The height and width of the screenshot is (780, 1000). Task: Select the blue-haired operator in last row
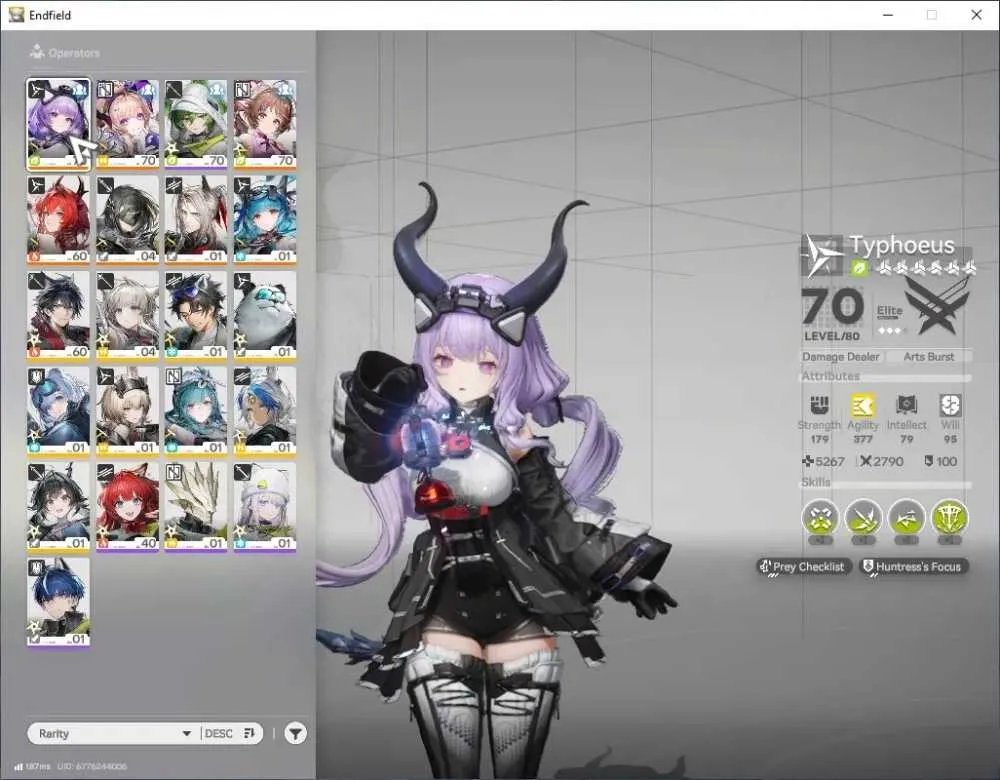pos(58,602)
